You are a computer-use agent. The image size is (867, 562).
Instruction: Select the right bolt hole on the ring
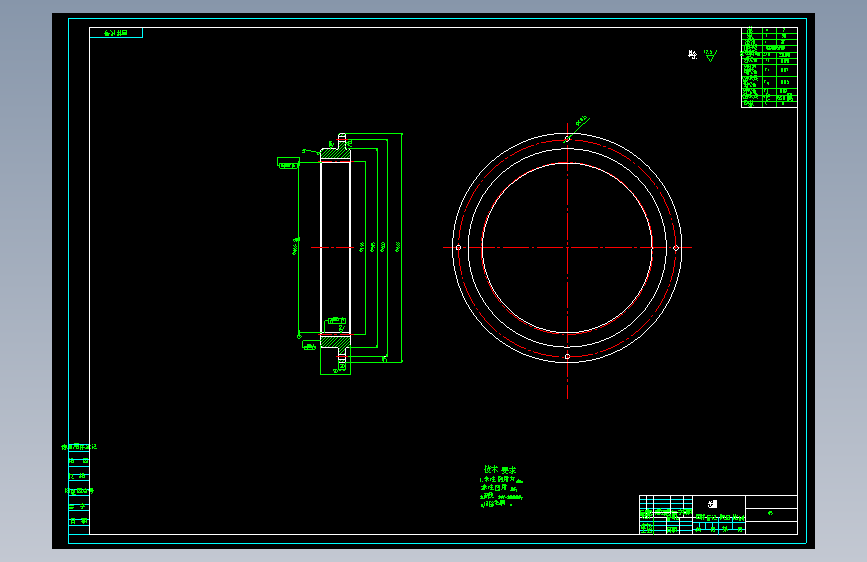pos(676,248)
